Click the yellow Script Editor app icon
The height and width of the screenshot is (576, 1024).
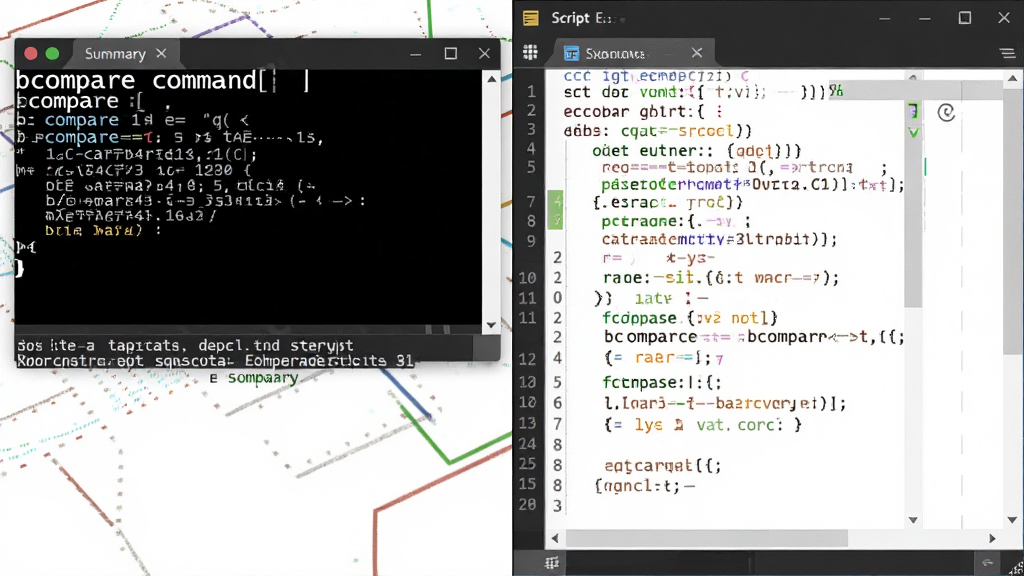click(x=531, y=18)
